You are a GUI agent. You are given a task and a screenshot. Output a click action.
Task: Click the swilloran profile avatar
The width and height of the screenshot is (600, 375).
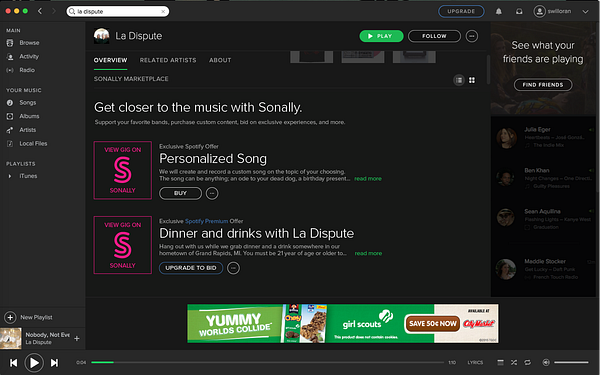pos(540,11)
